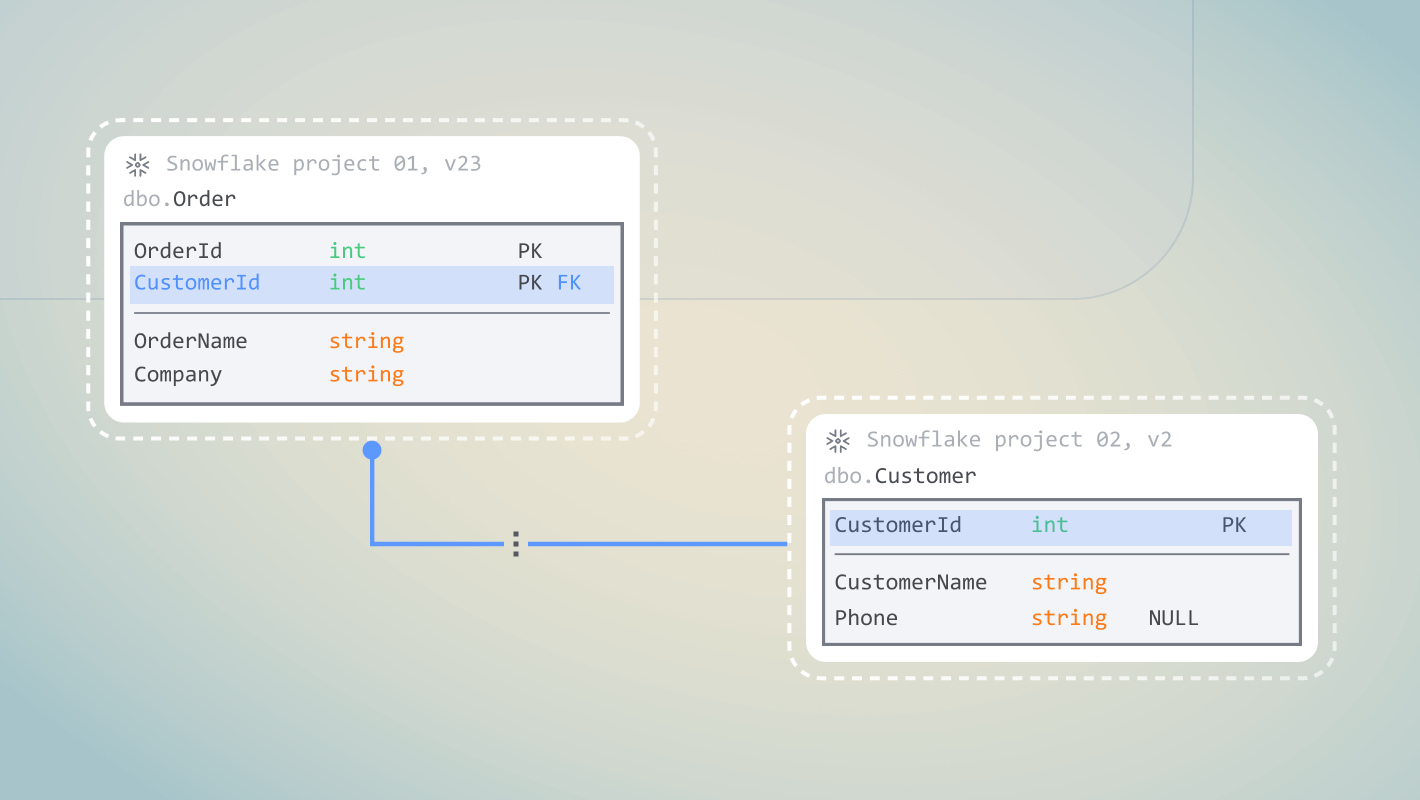Click the Snowflake icon on Order table

coord(137,164)
